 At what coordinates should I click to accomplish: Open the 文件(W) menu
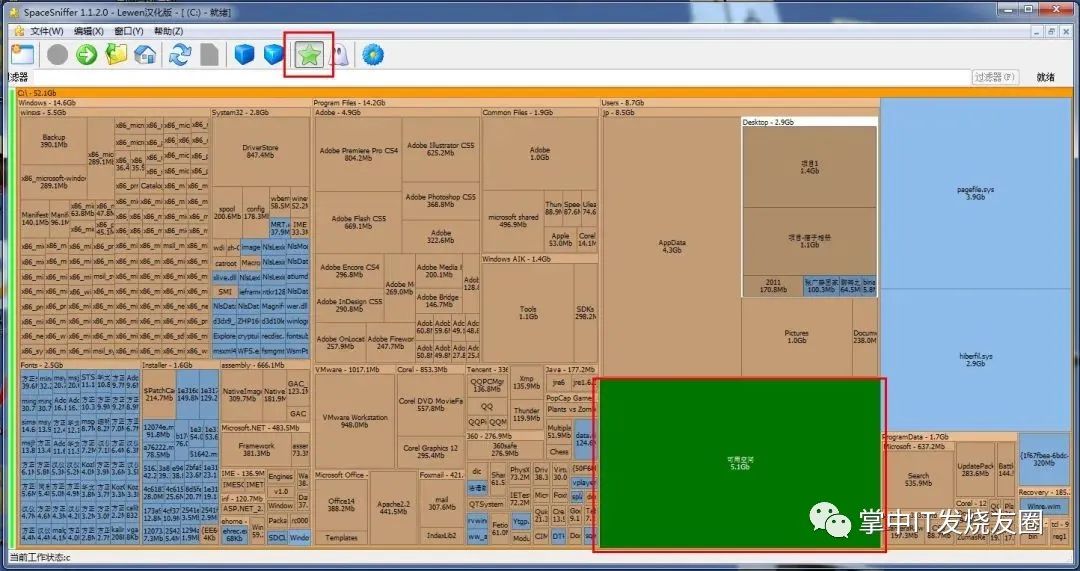pos(47,31)
